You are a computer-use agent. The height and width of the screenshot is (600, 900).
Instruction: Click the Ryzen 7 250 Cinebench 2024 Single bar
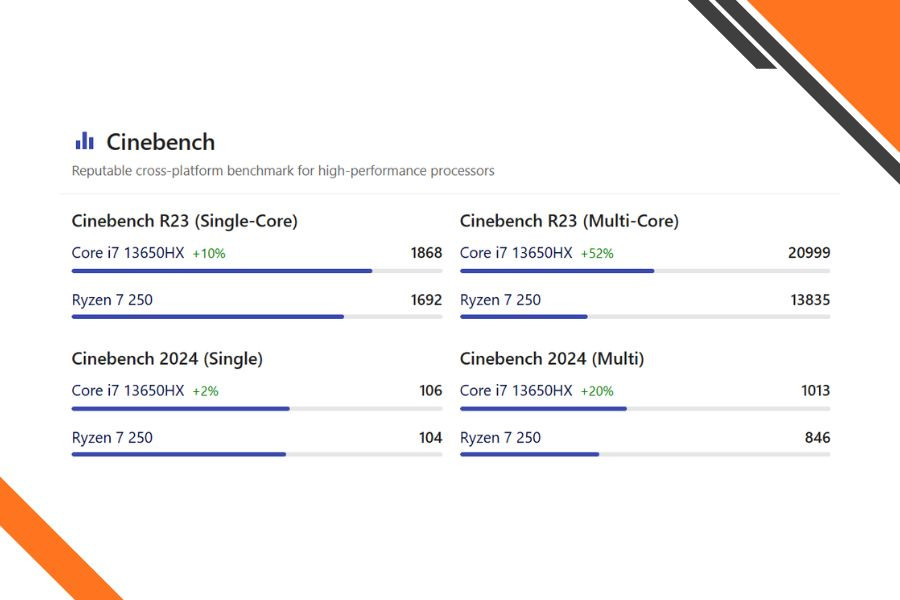click(179, 454)
